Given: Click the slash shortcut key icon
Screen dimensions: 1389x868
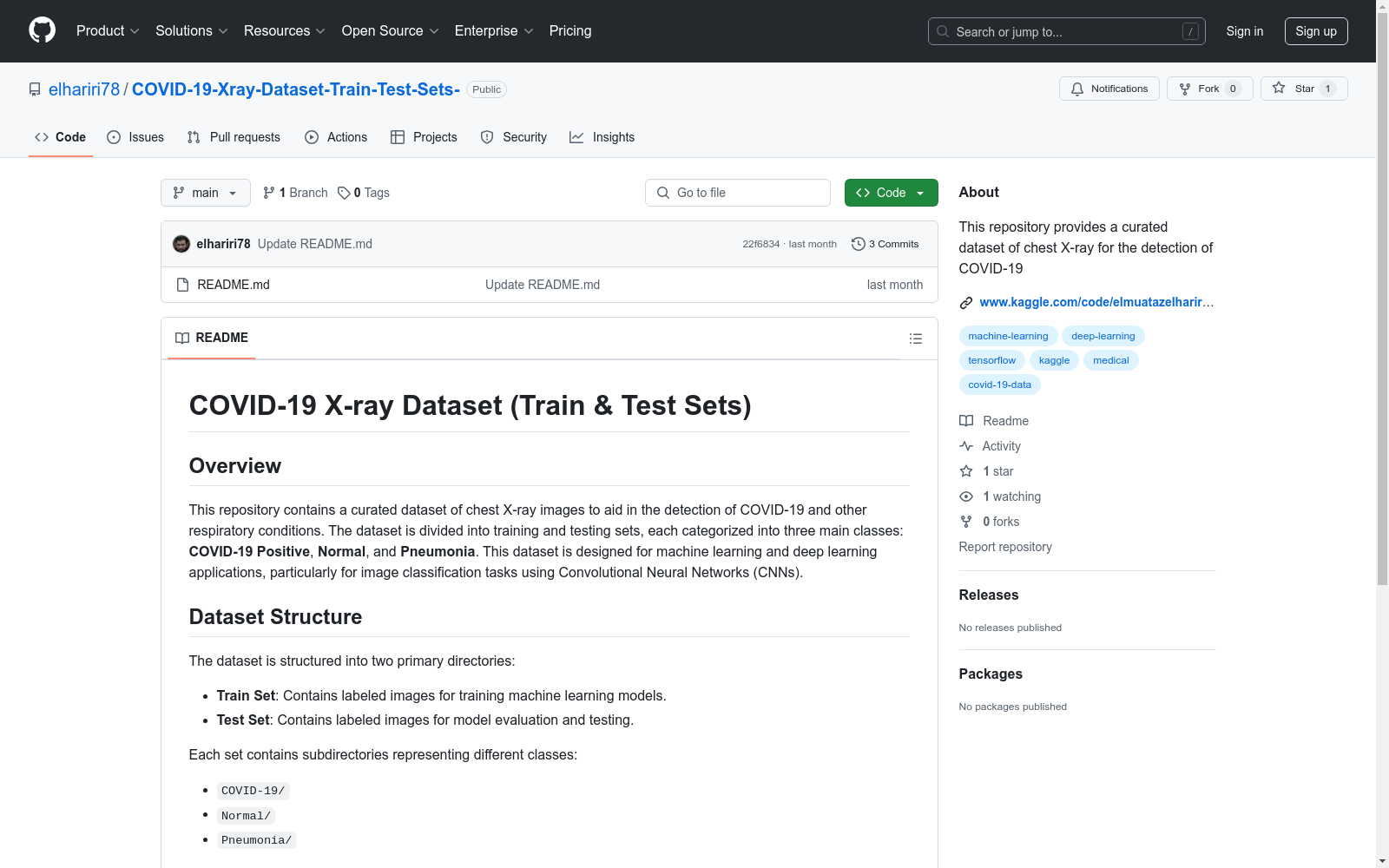Looking at the screenshot, I should pos(1190,31).
